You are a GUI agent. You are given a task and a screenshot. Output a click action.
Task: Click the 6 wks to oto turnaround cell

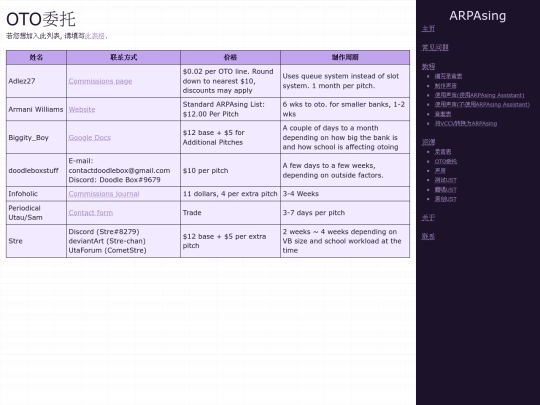pyautogui.click(x=345, y=110)
